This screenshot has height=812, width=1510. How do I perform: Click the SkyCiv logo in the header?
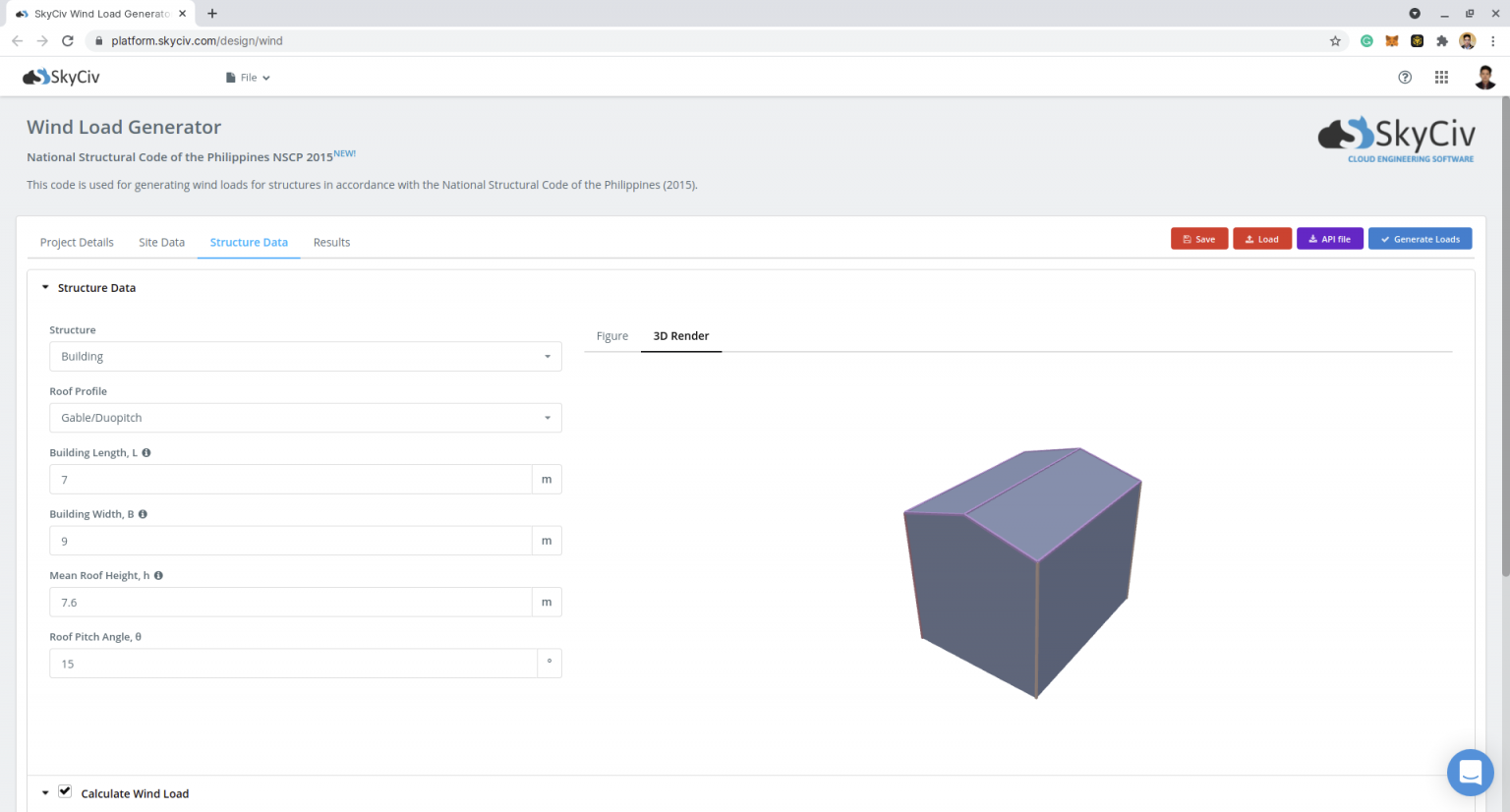(x=61, y=77)
